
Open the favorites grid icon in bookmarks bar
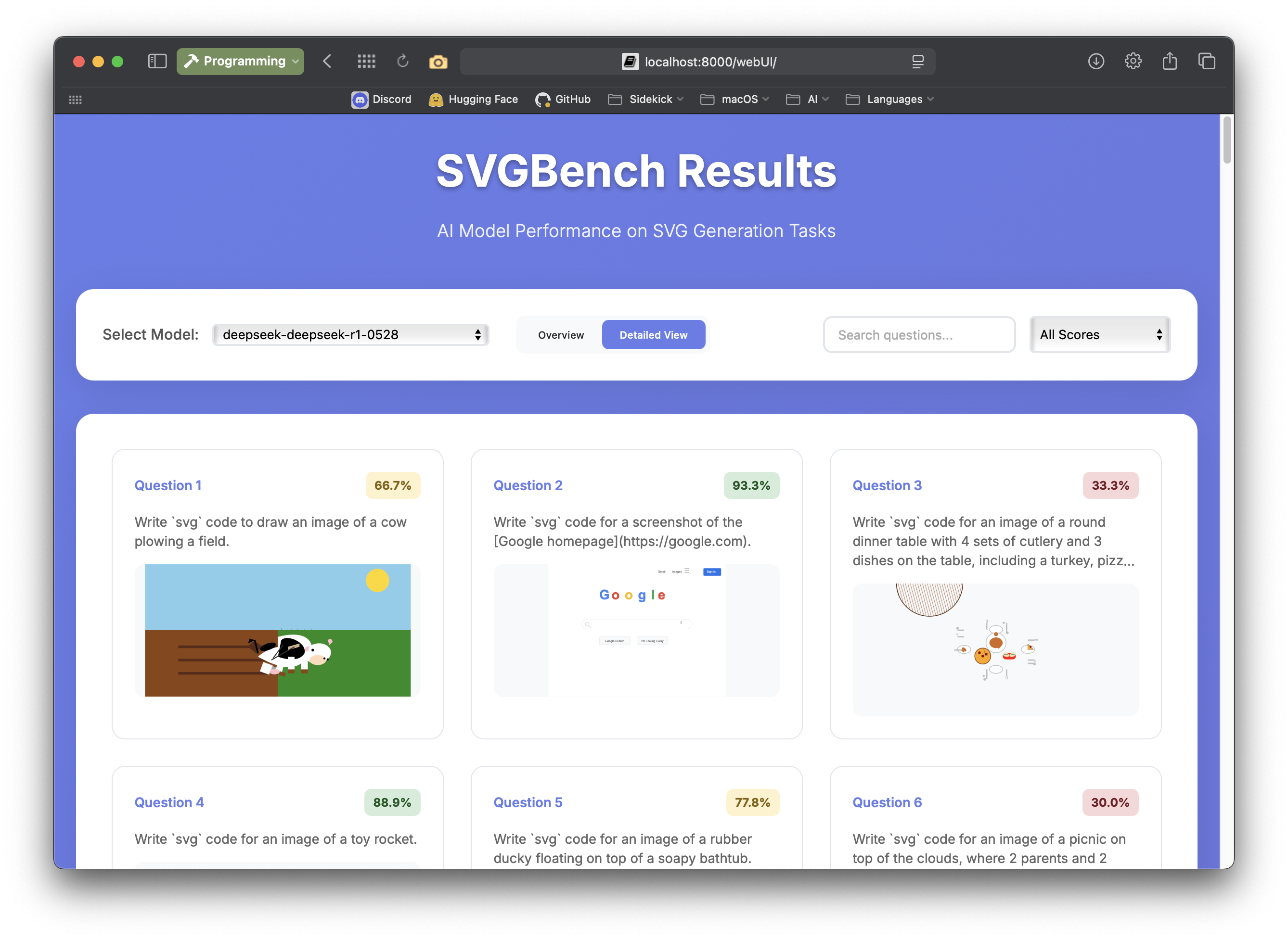[x=75, y=100]
